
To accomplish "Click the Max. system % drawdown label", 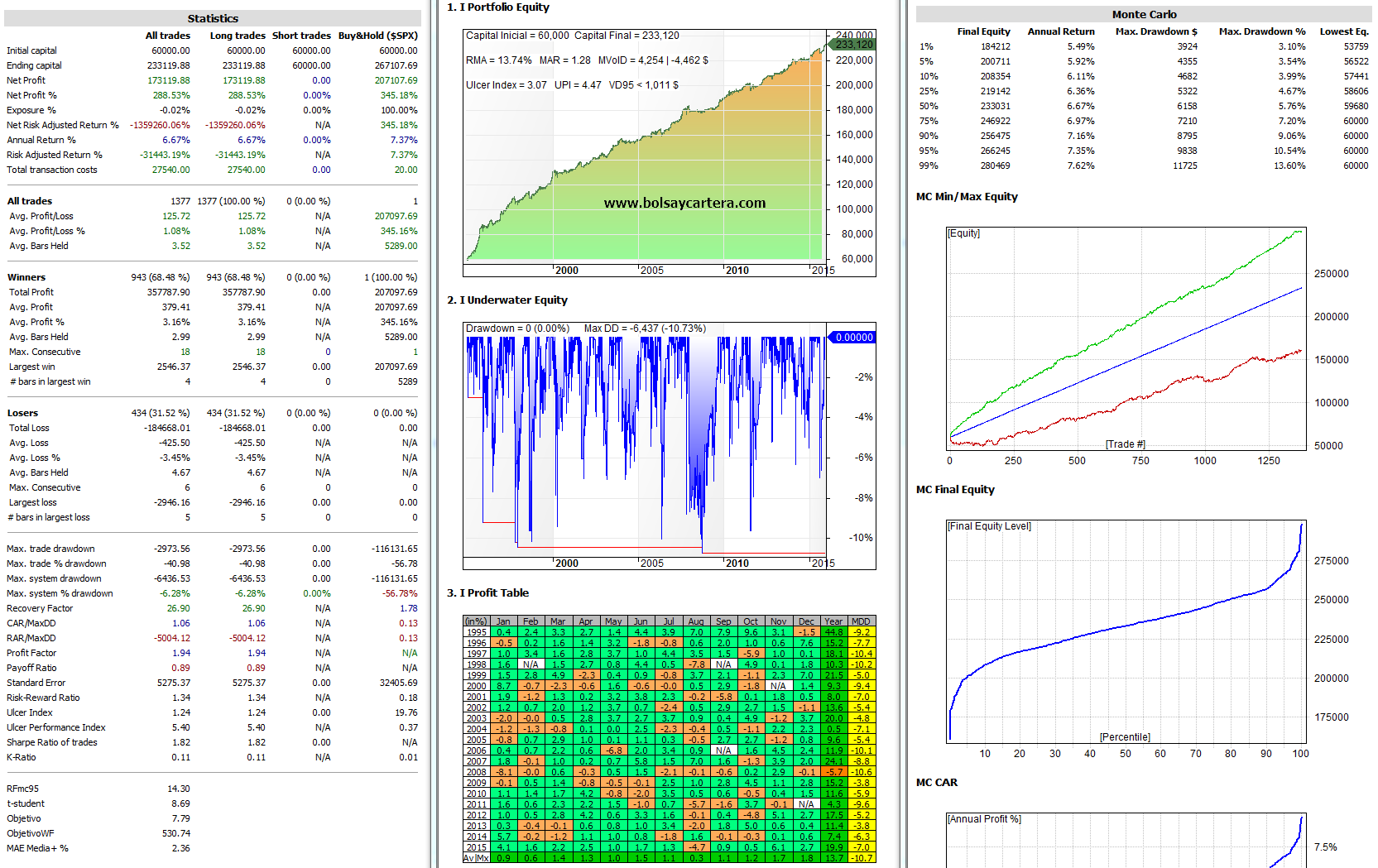I will (60, 593).
